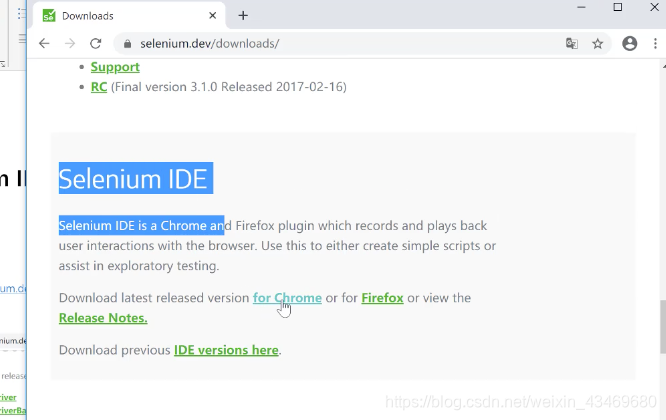Download Selenium IDE for Firefox
666x420 pixels.
[x=382, y=298]
